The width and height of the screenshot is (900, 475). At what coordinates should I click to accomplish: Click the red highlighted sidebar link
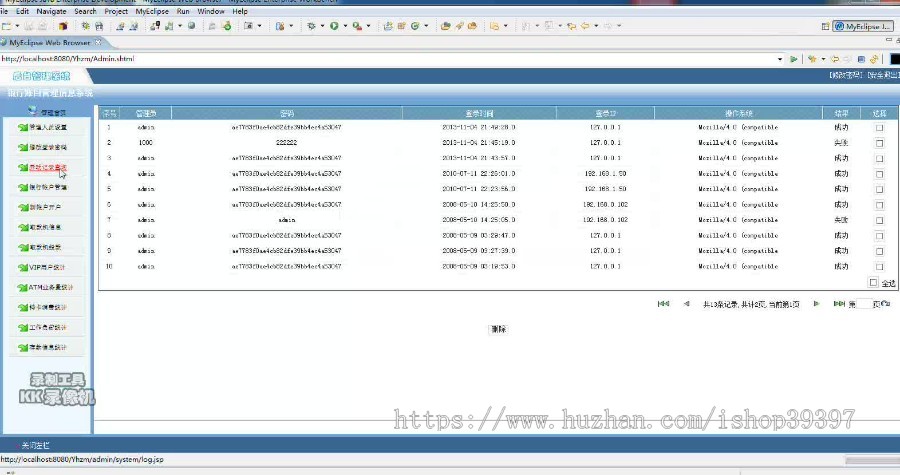[48, 168]
